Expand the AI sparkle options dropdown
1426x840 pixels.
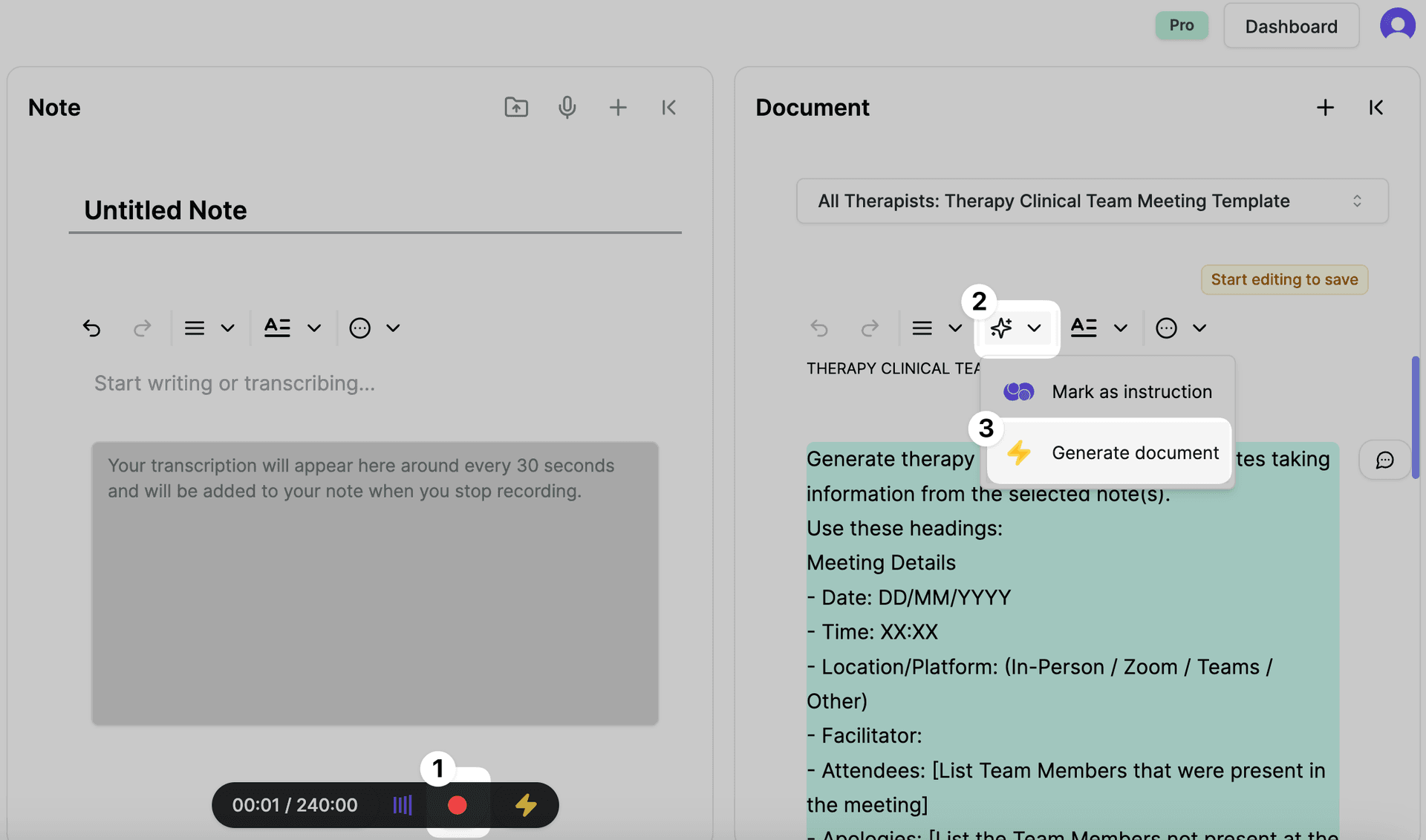(x=1034, y=327)
